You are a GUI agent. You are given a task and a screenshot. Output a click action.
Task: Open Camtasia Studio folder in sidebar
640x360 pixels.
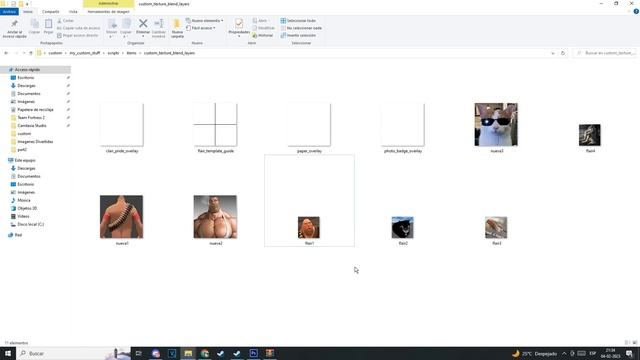click(32, 126)
